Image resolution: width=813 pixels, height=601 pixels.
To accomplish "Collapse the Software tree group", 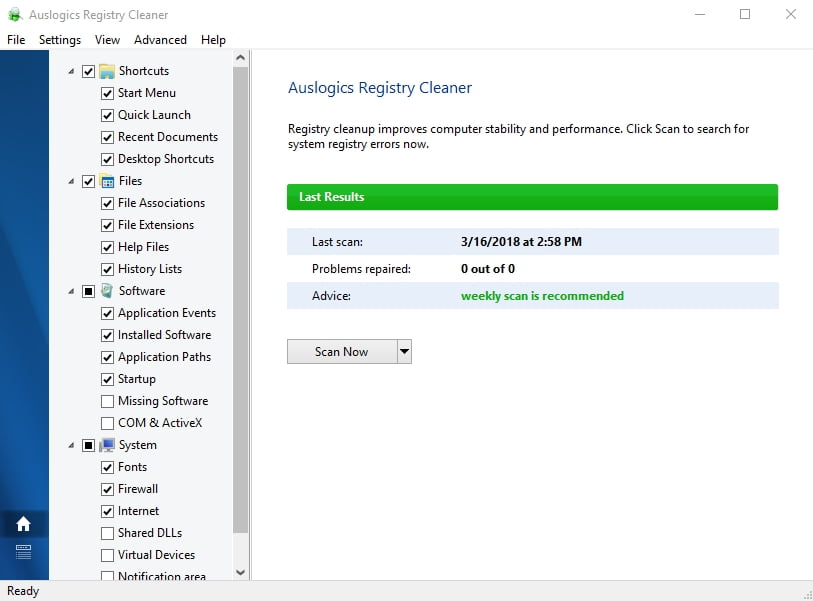I will pyautogui.click(x=71, y=291).
